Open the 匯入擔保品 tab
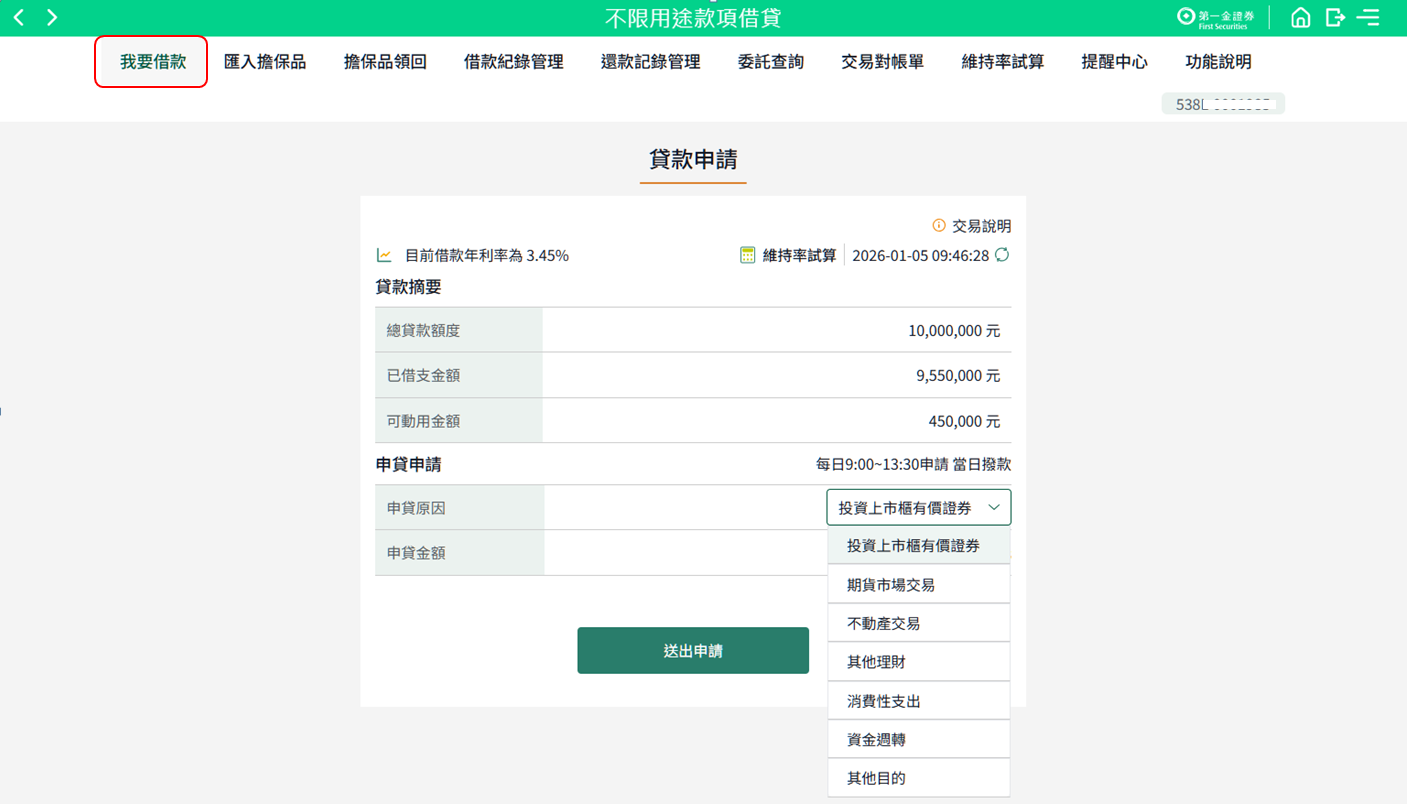1407x804 pixels. [265, 62]
